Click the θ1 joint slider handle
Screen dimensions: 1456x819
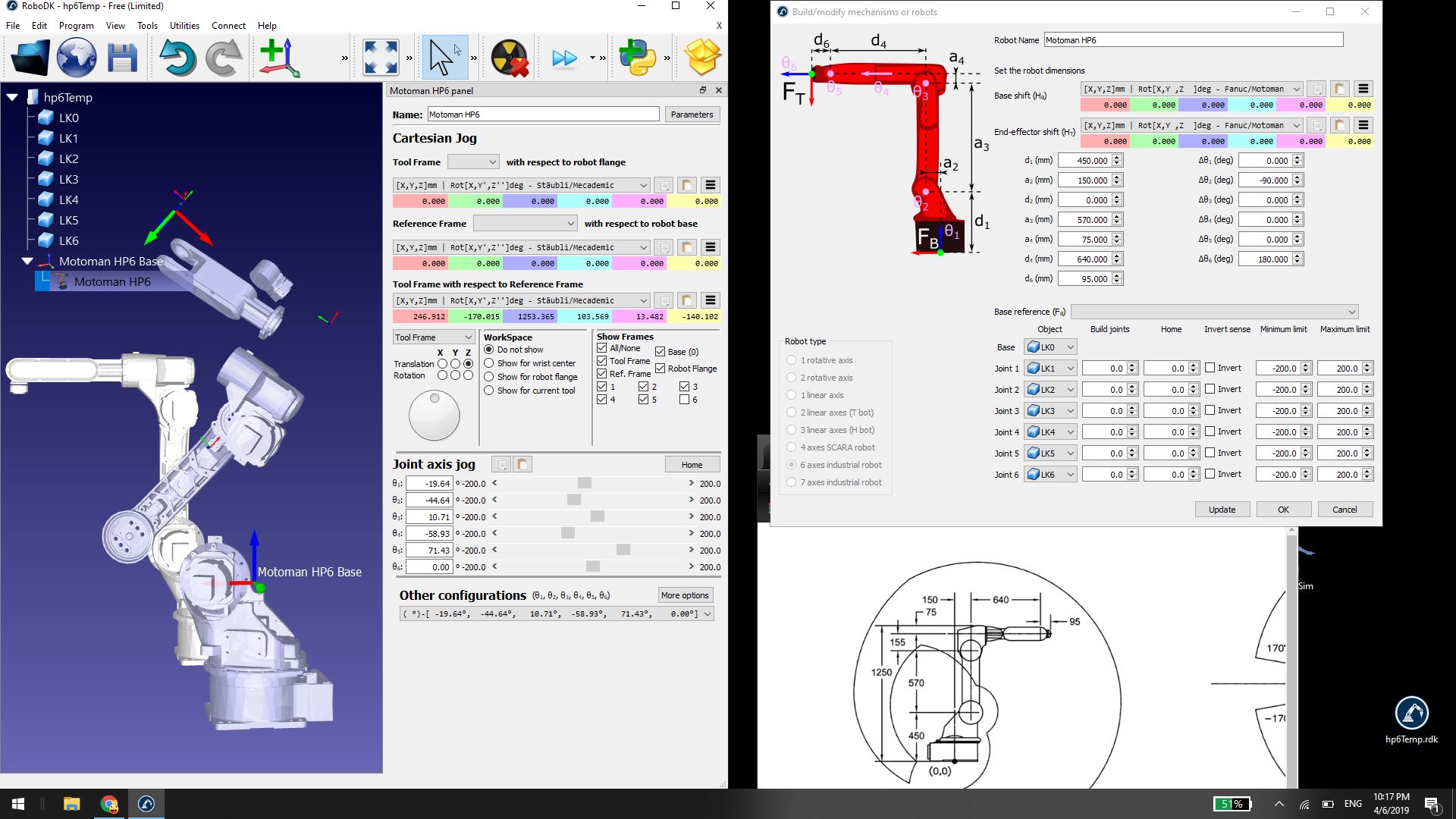[x=584, y=483]
